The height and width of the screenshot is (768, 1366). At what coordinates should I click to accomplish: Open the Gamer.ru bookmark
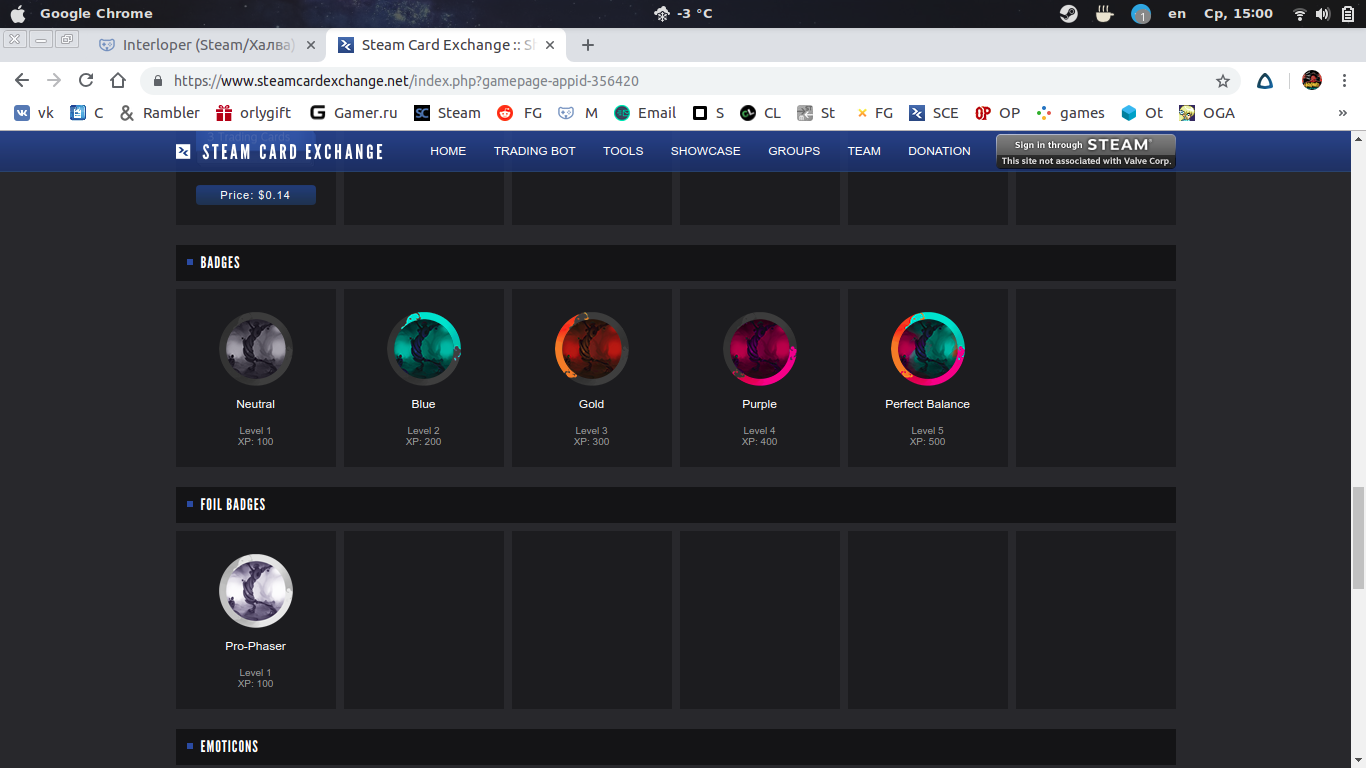[354, 113]
